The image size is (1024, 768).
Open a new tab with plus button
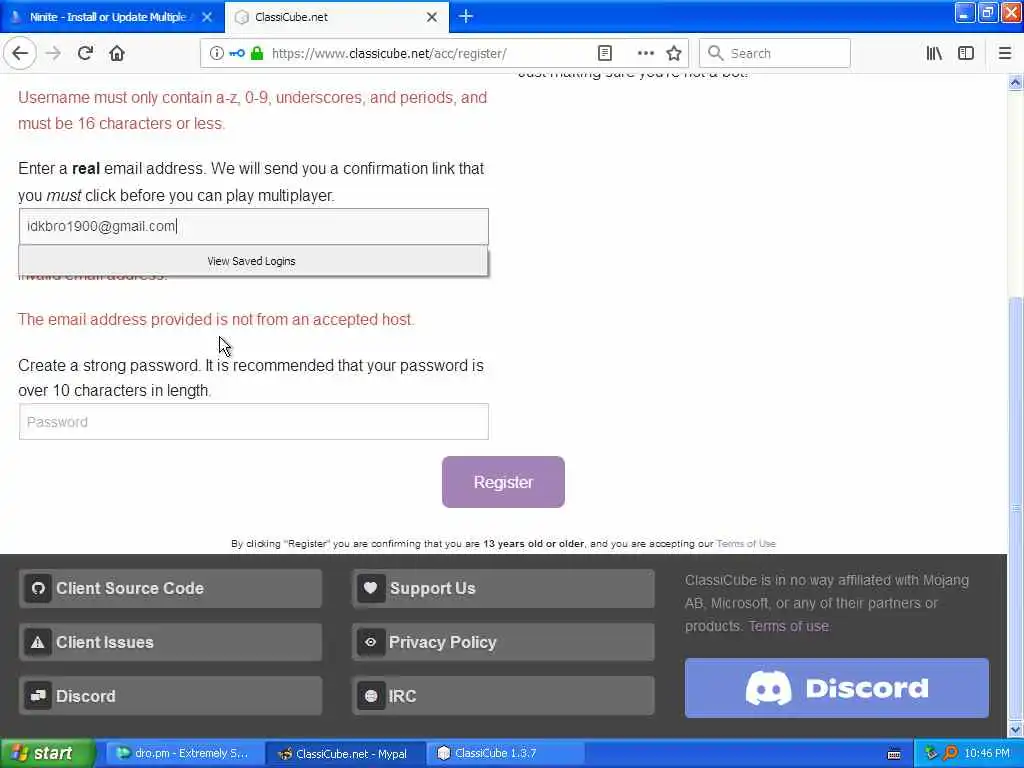[466, 16]
